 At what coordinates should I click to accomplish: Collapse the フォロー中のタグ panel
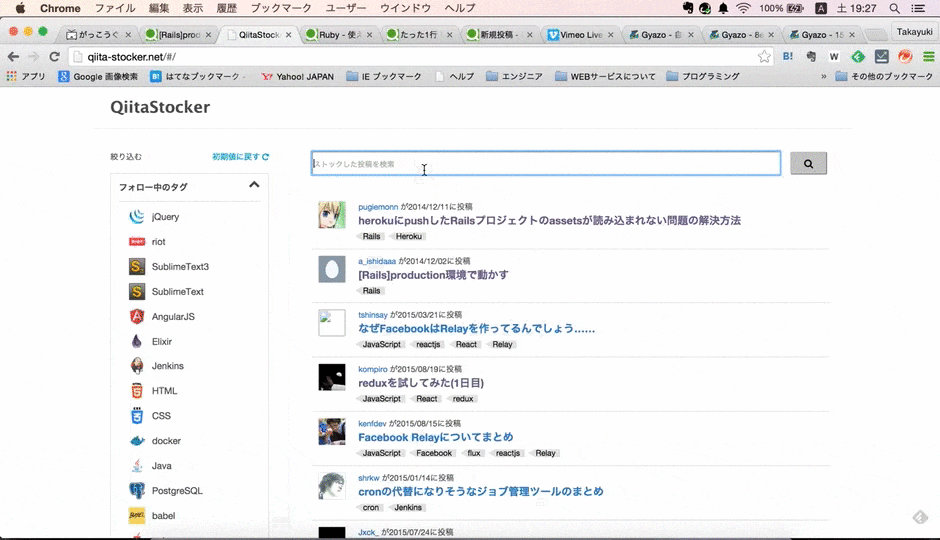(254, 185)
